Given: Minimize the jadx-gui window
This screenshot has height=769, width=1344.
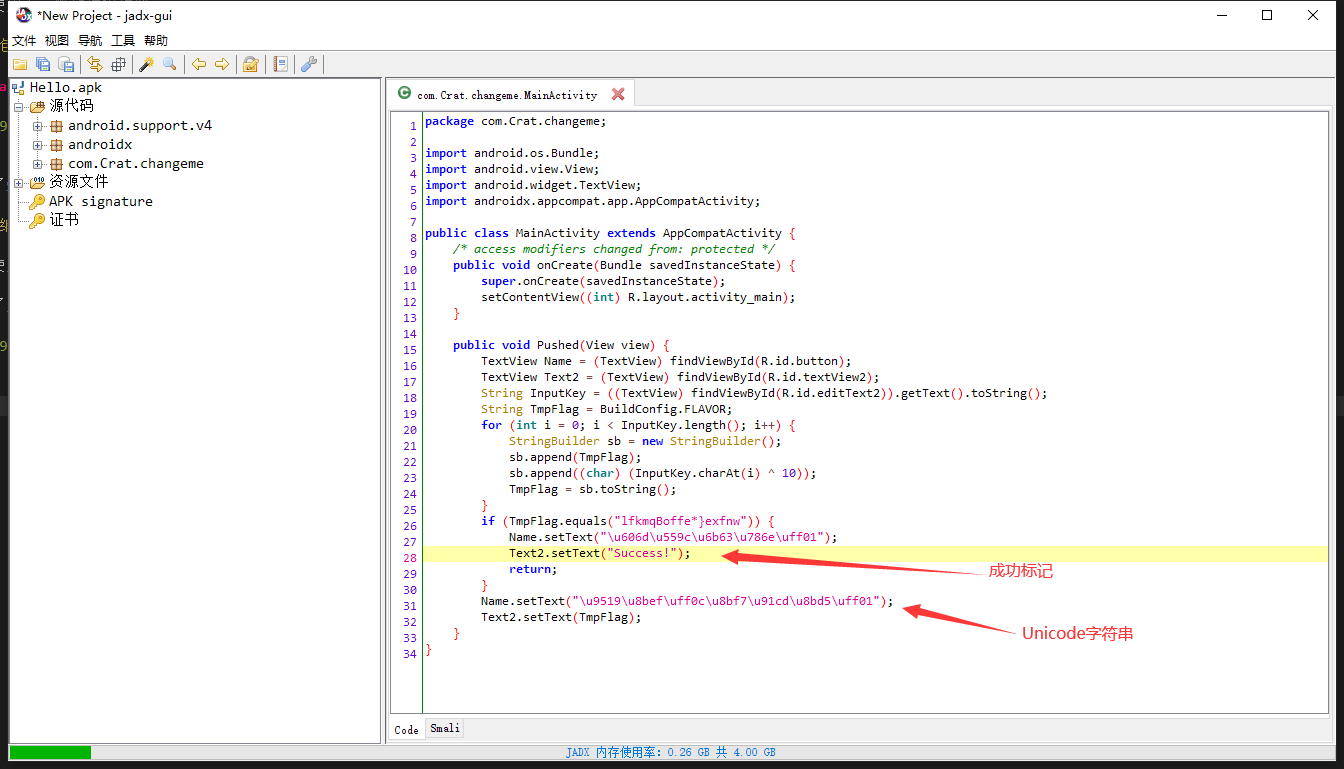Looking at the screenshot, I should [1221, 15].
